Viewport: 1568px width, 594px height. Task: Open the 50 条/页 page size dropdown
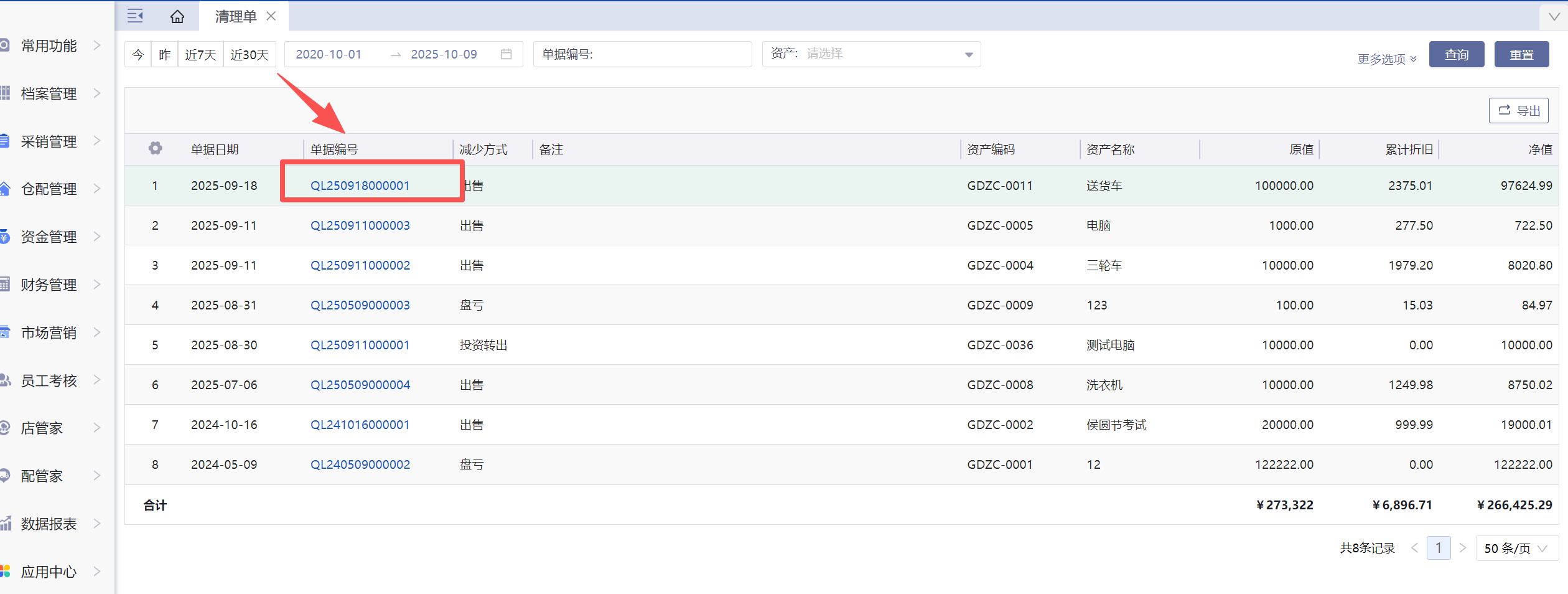coord(1516,548)
